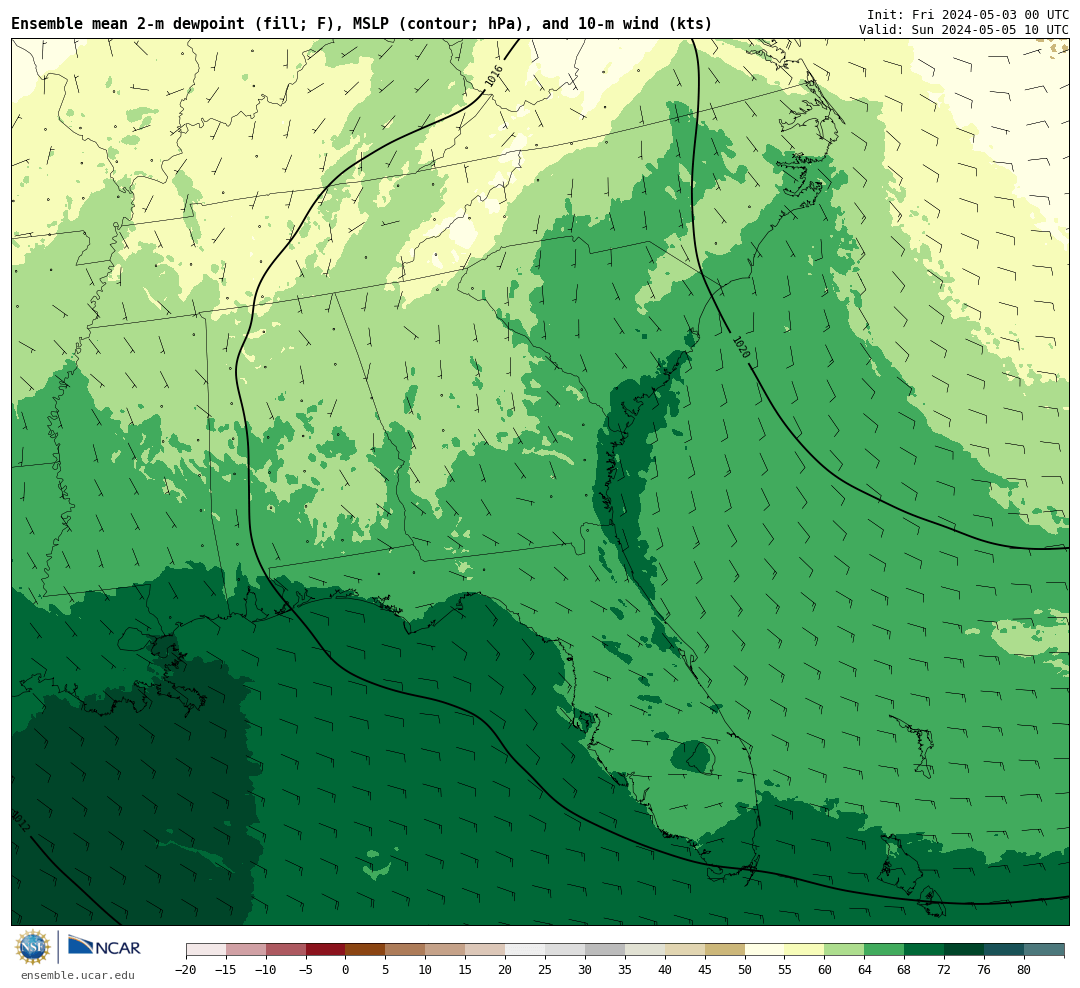The width and height of the screenshot is (1080, 988).
Task: Pick the khaki swatch between 45 and 50
Action: coord(725,950)
